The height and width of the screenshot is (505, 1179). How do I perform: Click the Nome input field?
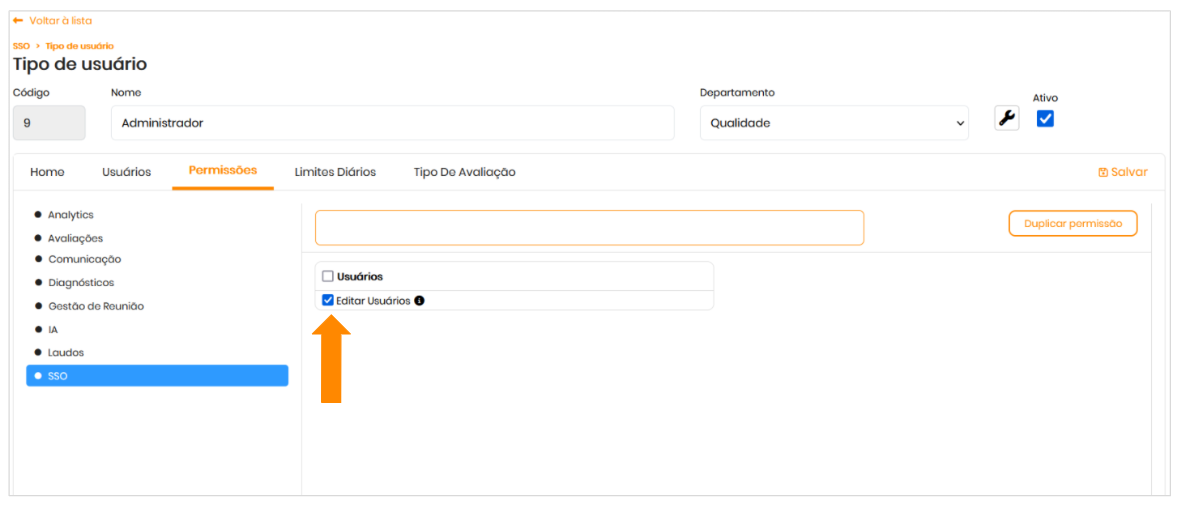click(392, 123)
